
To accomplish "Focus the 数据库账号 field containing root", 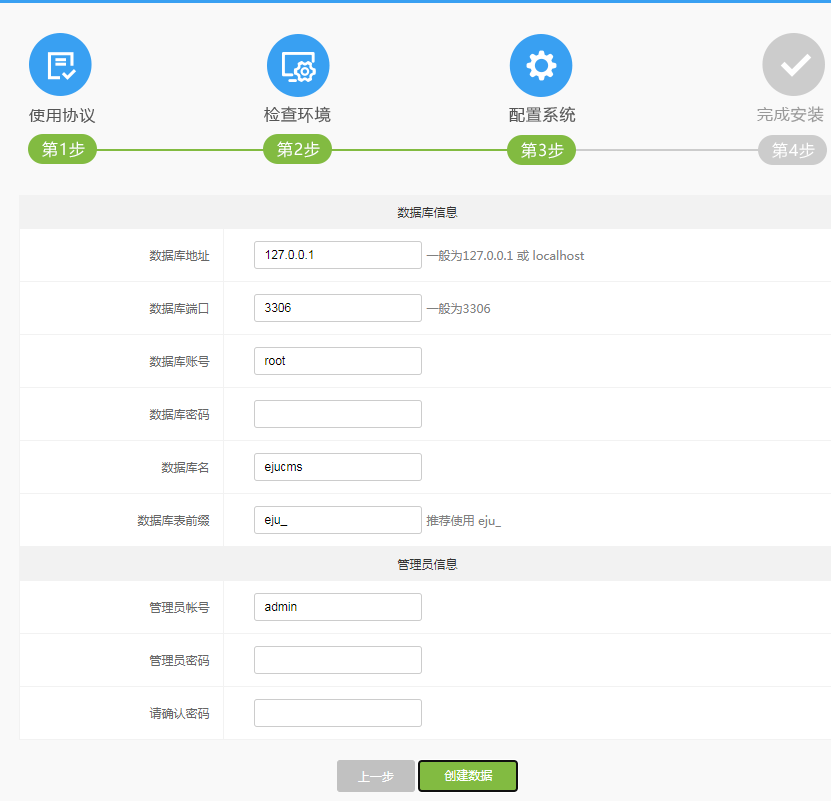I will point(338,361).
